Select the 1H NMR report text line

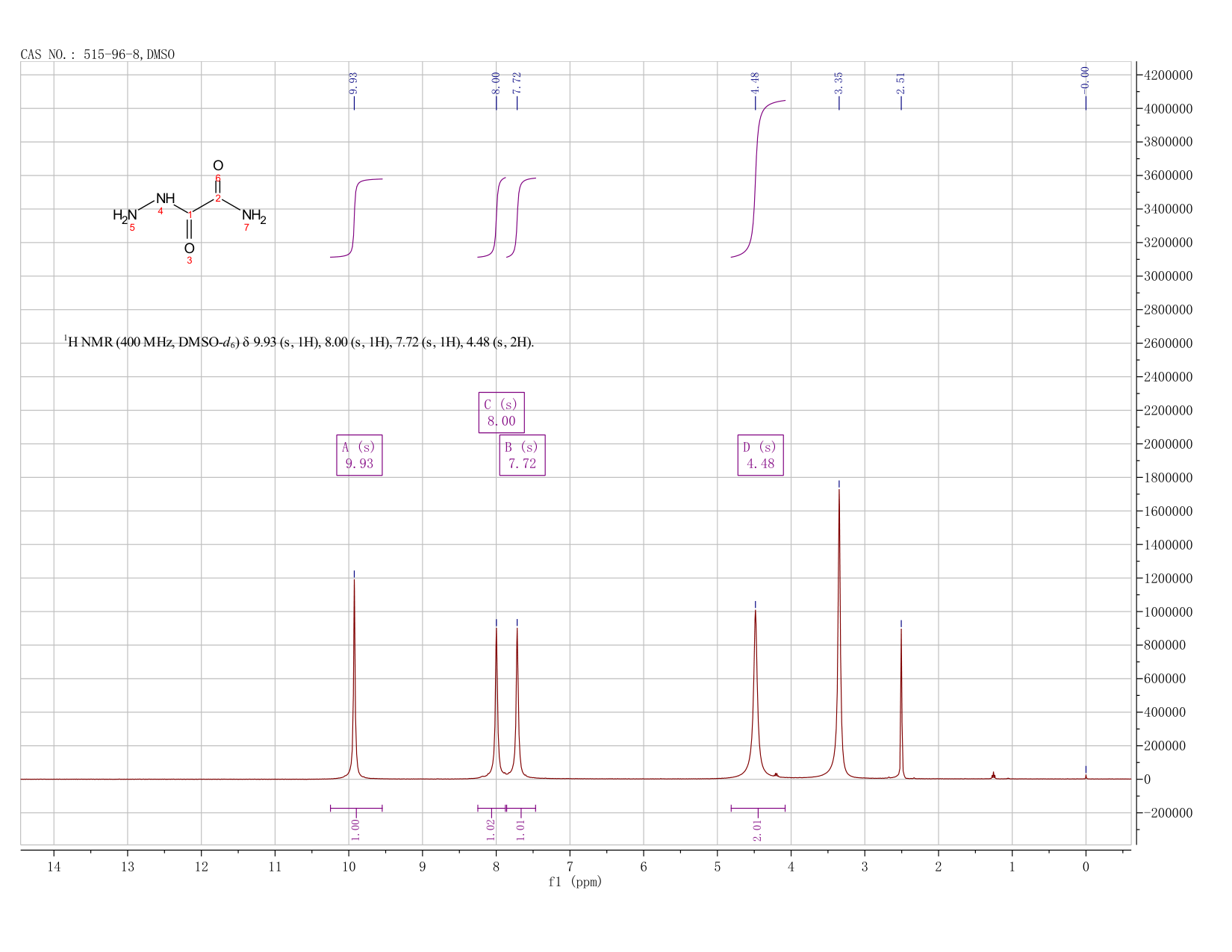click(x=299, y=342)
